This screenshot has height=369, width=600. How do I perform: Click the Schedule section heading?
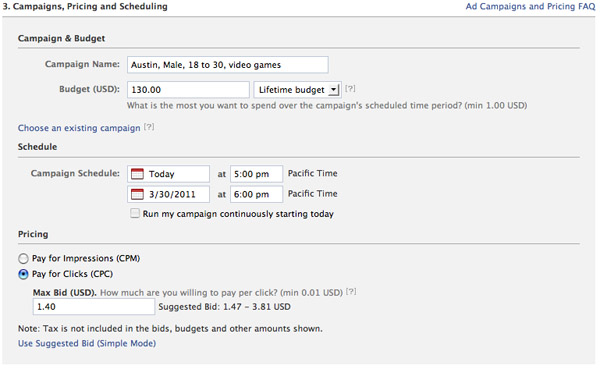(x=38, y=147)
